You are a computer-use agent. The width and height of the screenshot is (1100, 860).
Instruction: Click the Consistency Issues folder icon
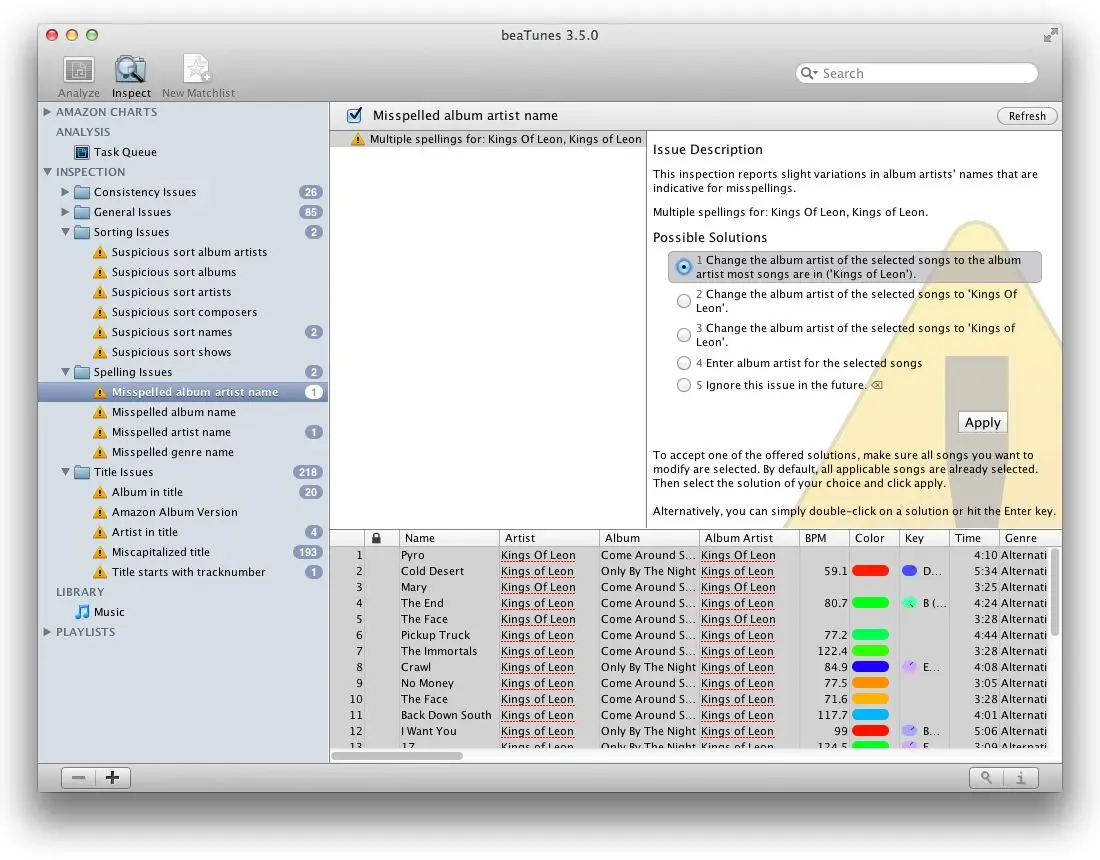point(82,192)
